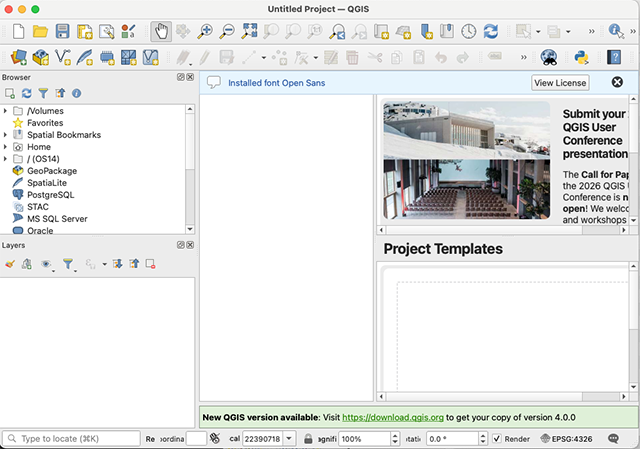
Task: Click the OpenStreetMap search globe icon
Action: tap(549, 58)
